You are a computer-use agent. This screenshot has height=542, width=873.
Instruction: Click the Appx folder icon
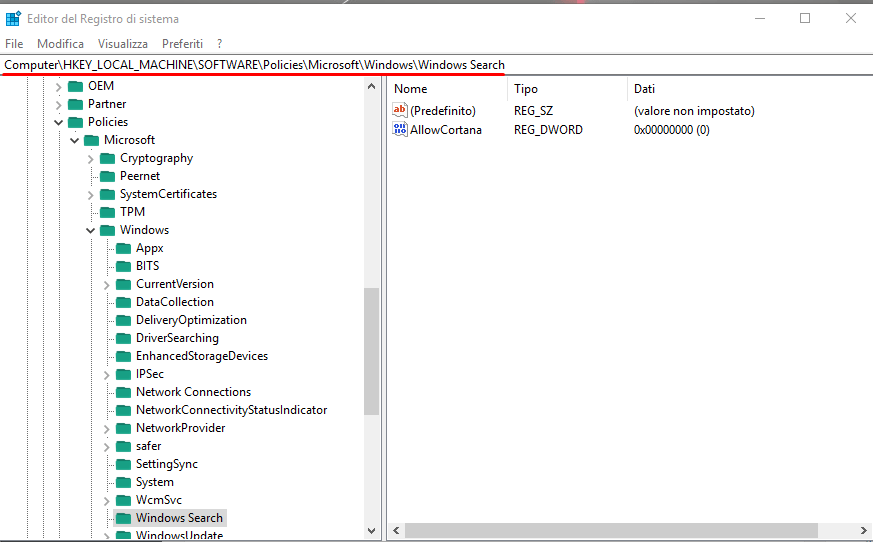pyautogui.click(x=124, y=248)
